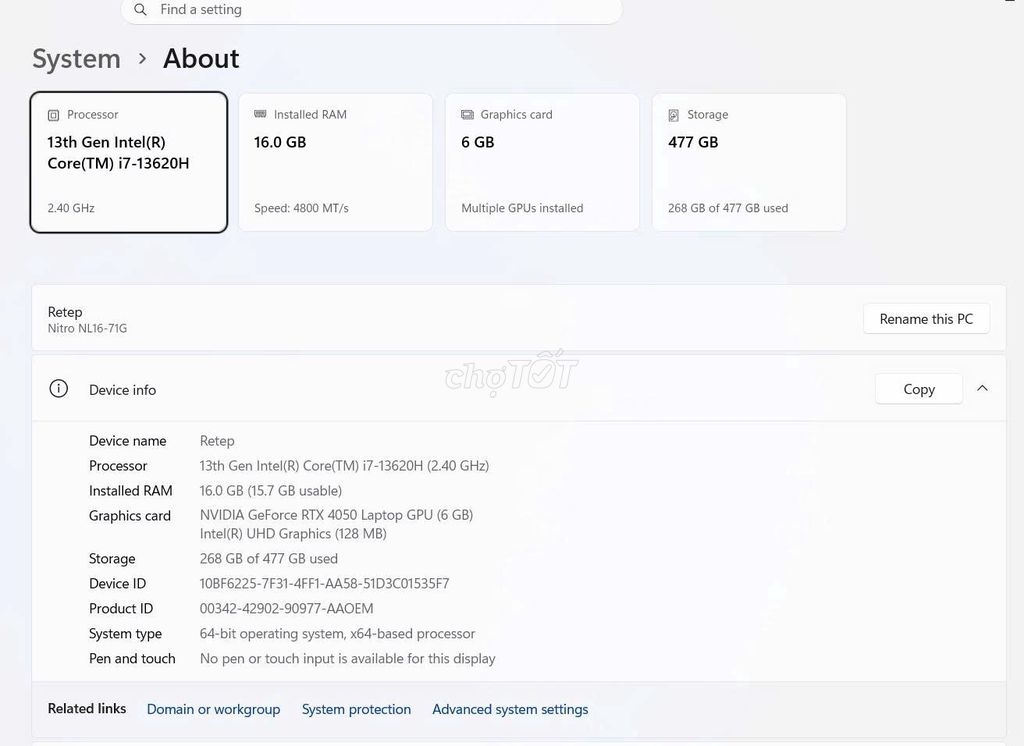Click 'NVIDIA GeForce RTX 4050 Laptop GPU' line
This screenshot has width=1024, height=746.
[x=336, y=515]
